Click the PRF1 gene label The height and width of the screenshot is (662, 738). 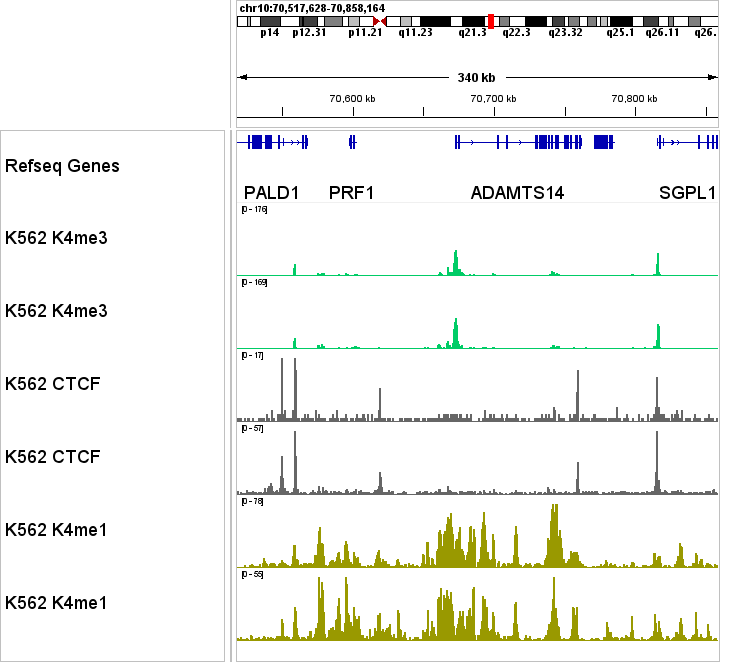tap(351, 192)
